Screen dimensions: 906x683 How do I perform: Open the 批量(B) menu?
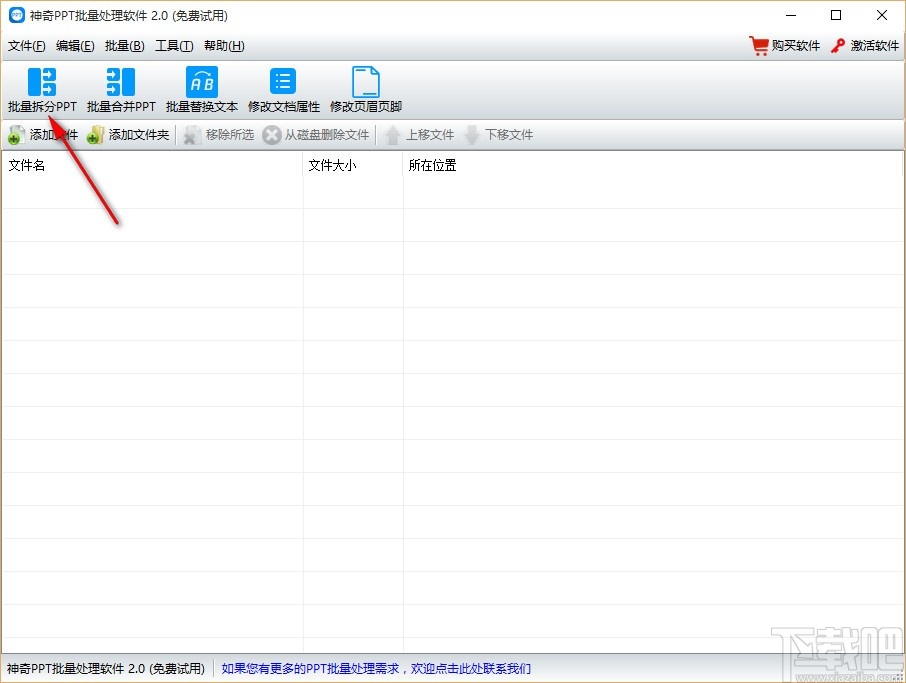click(125, 46)
